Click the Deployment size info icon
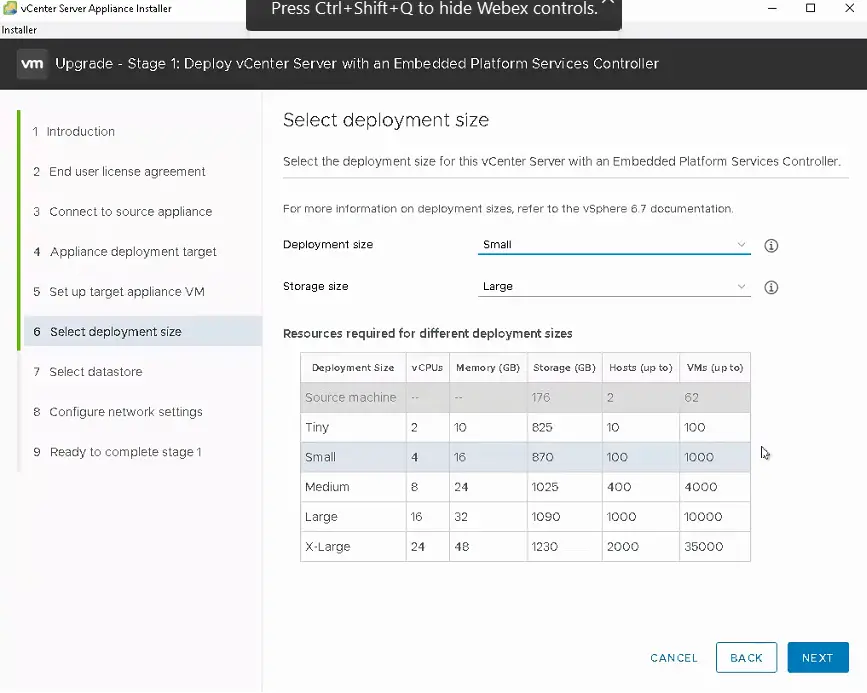 pos(771,246)
